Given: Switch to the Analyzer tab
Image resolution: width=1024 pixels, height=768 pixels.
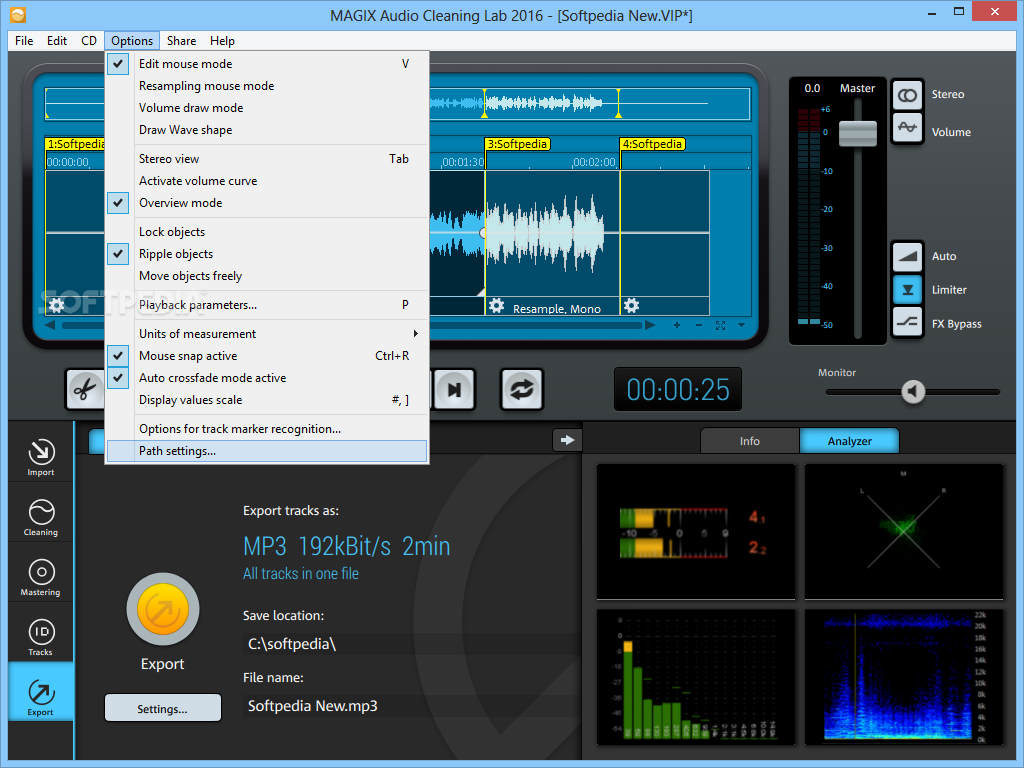Looking at the screenshot, I should click(850, 441).
